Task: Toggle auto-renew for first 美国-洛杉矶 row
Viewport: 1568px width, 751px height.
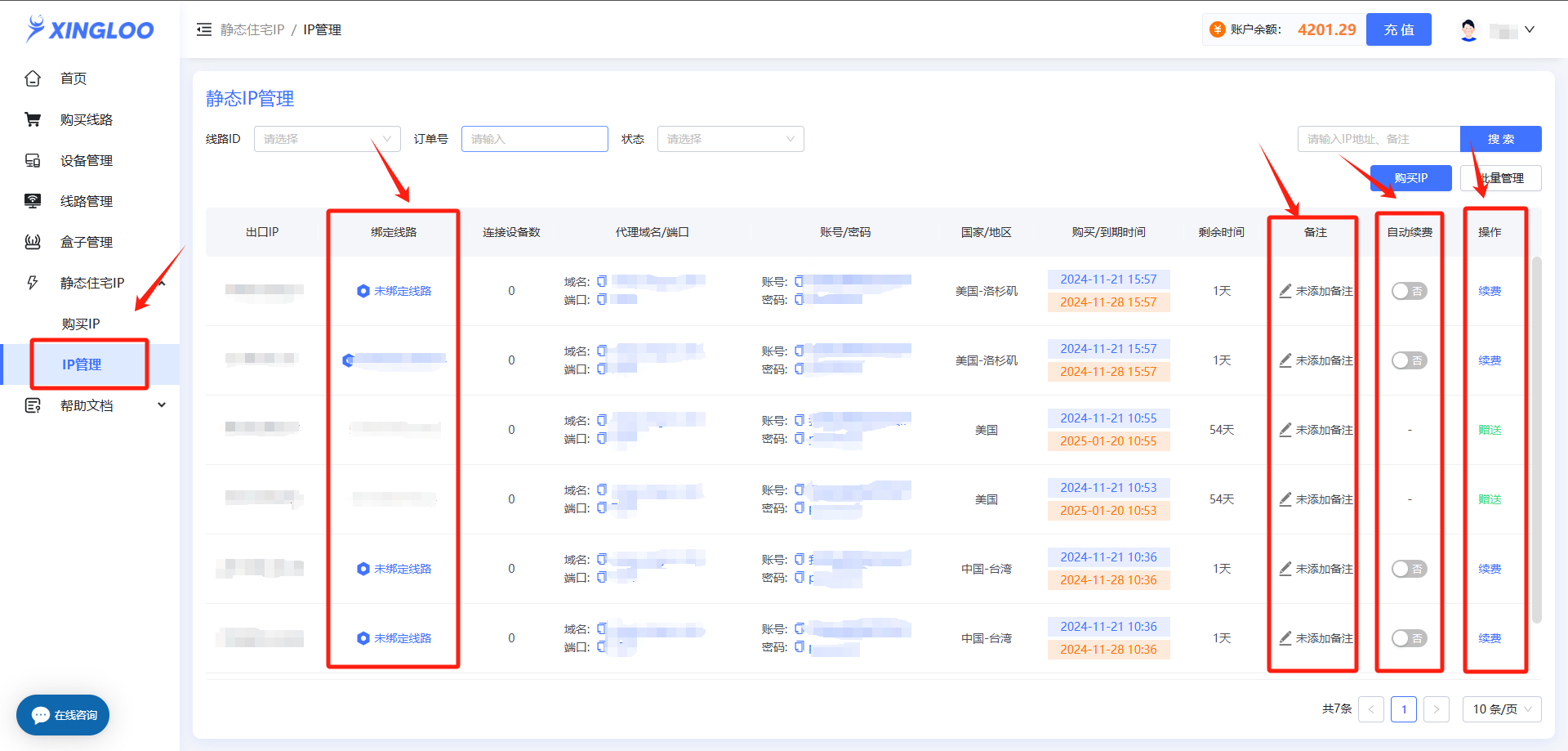Action: click(1410, 291)
